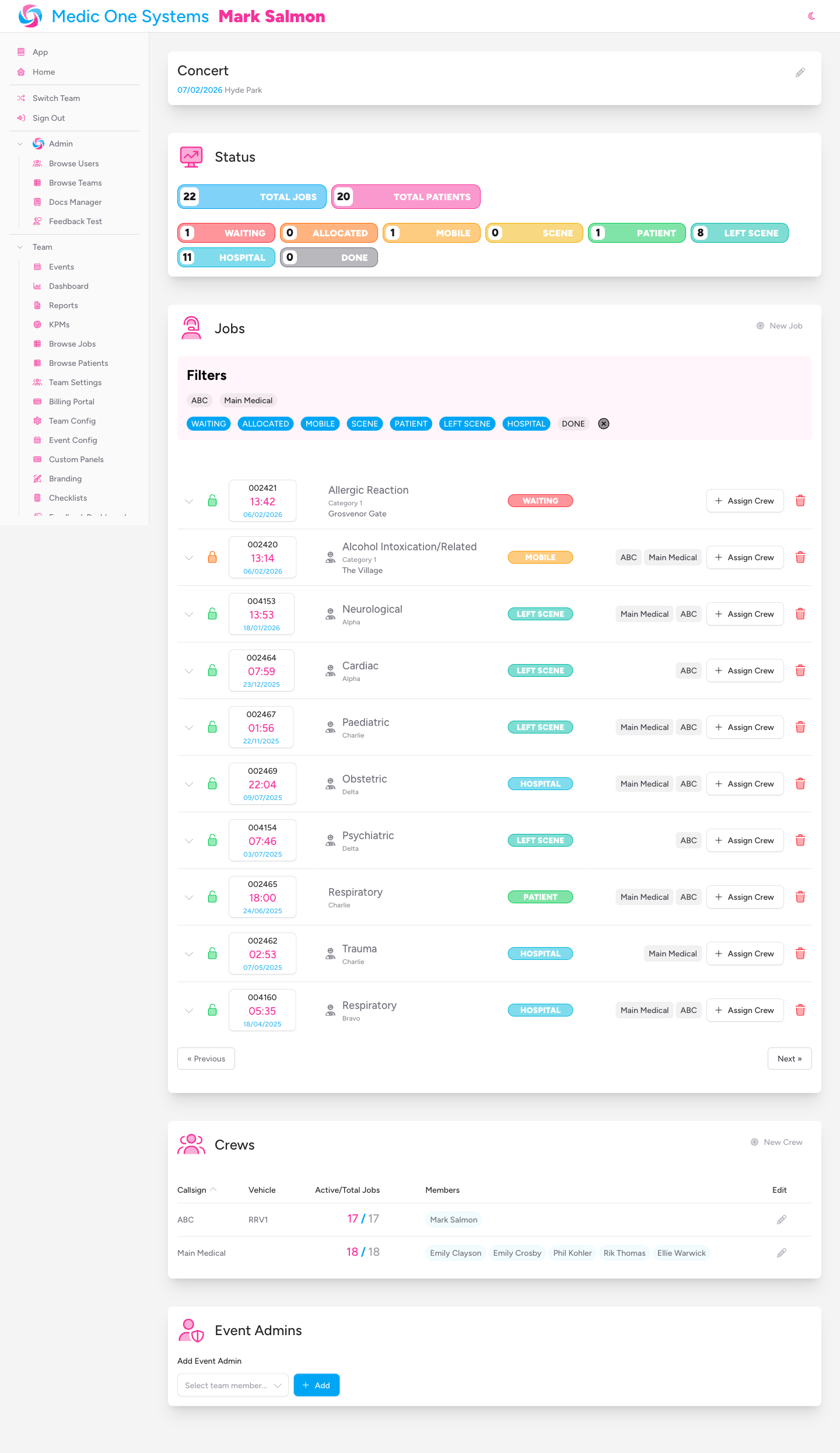The image size is (840, 1453).
Task: Collapse the Team sidebar section
Action: click(20, 247)
